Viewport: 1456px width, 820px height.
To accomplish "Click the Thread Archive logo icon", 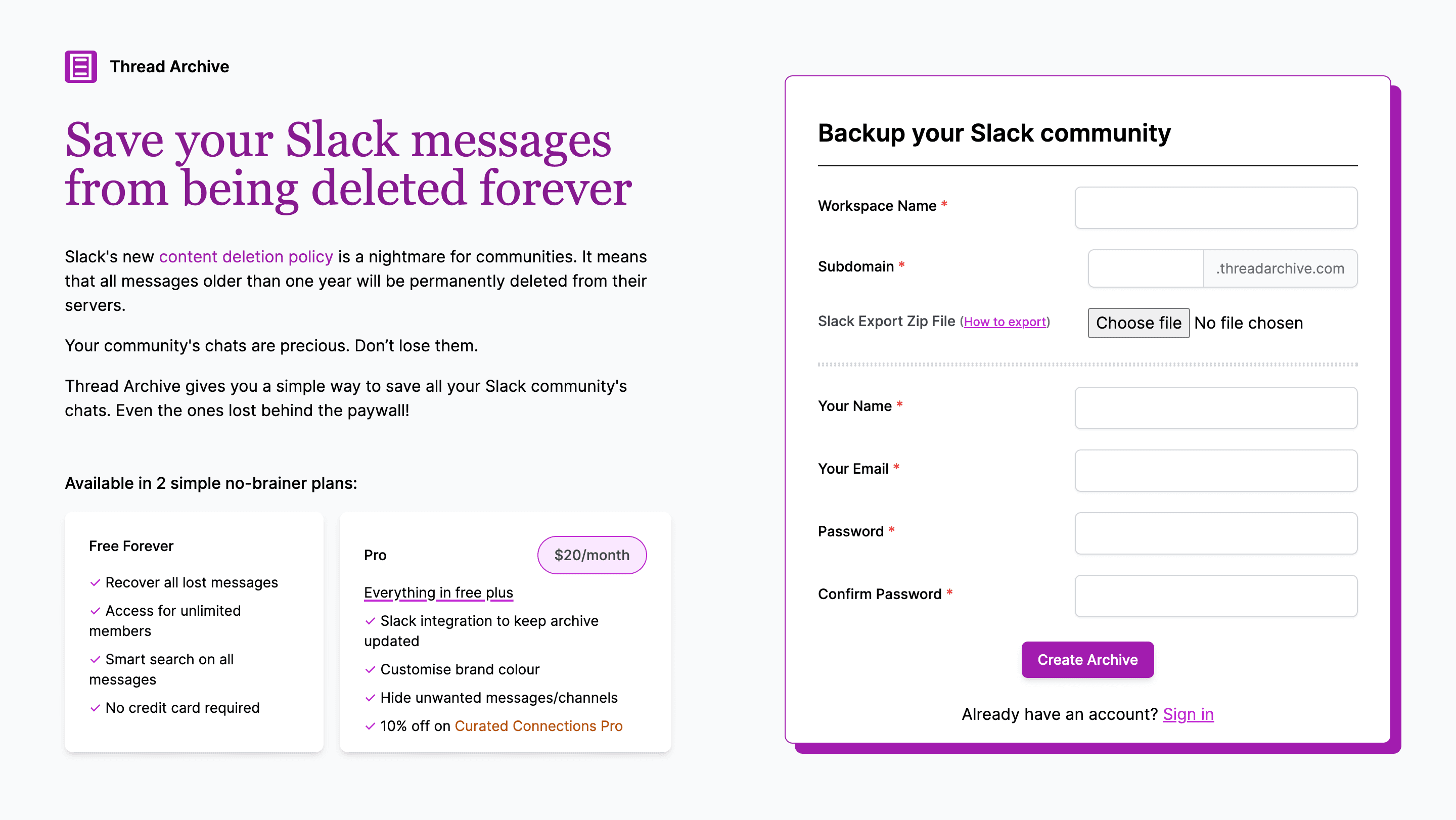I will coord(81,67).
